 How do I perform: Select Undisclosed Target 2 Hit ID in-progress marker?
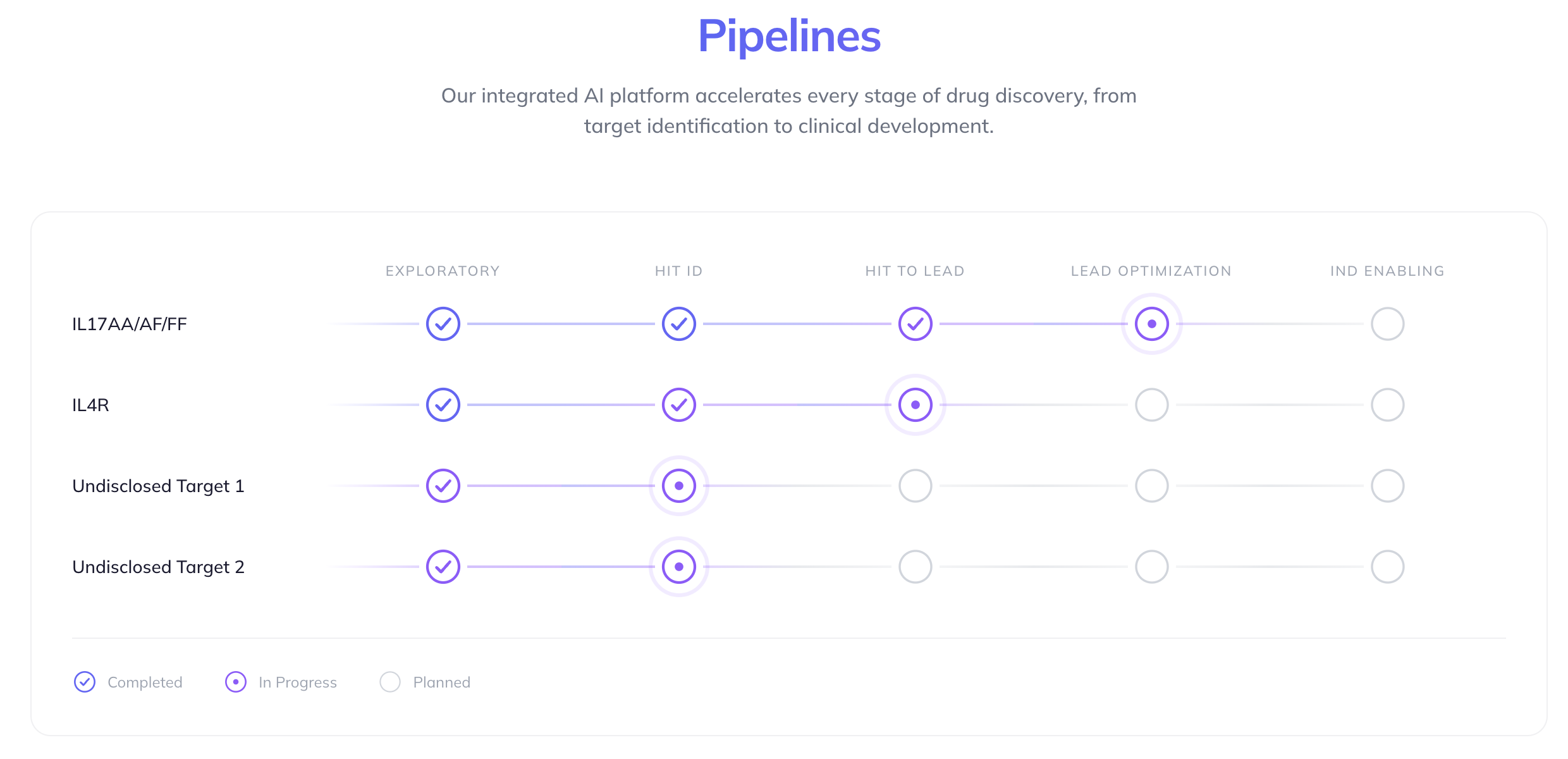tap(679, 567)
